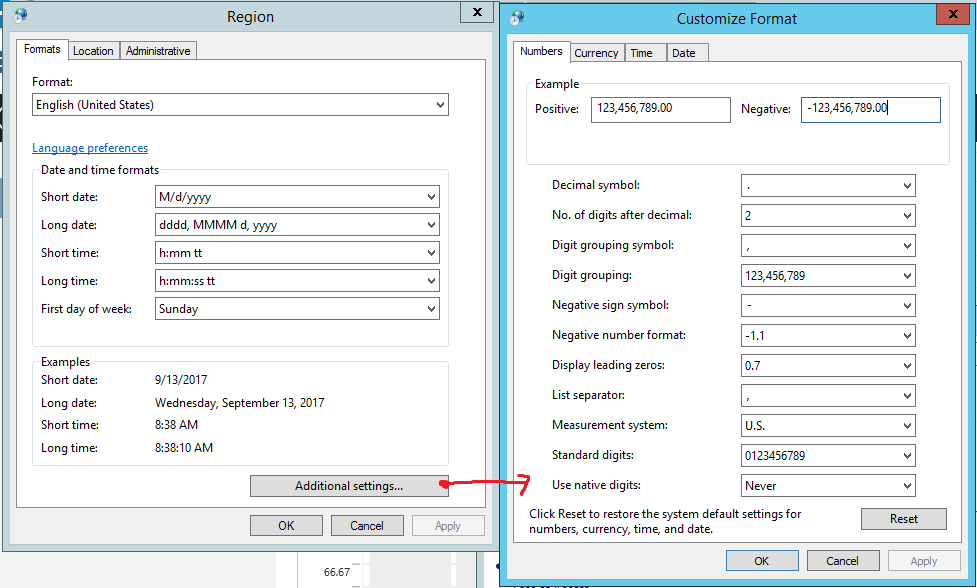Click the Additional settings button
This screenshot has width=977, height=588.
[349, 486]
